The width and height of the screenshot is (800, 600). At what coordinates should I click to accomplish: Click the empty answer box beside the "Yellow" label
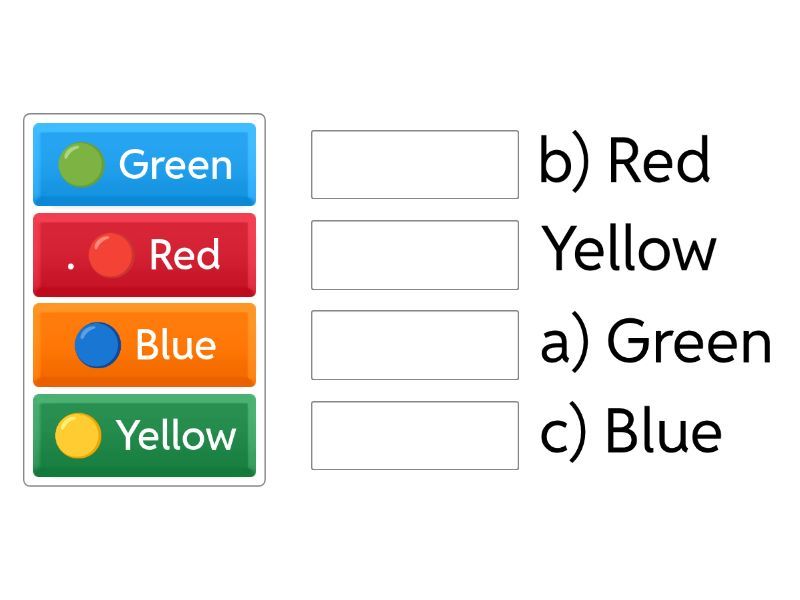(415, 255)
